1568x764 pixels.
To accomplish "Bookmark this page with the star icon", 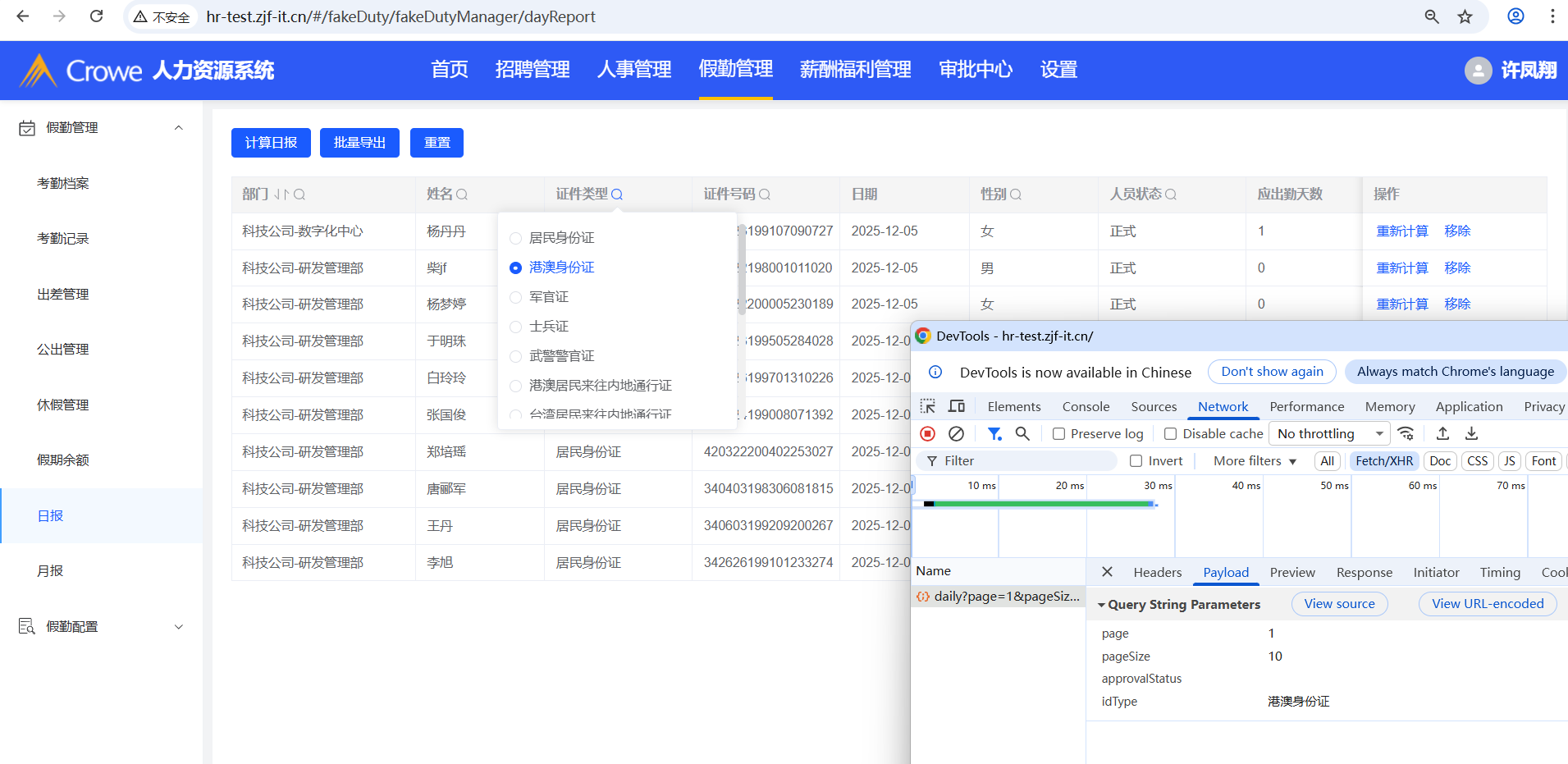I will pyautogui.click(x=1465, y=16).
